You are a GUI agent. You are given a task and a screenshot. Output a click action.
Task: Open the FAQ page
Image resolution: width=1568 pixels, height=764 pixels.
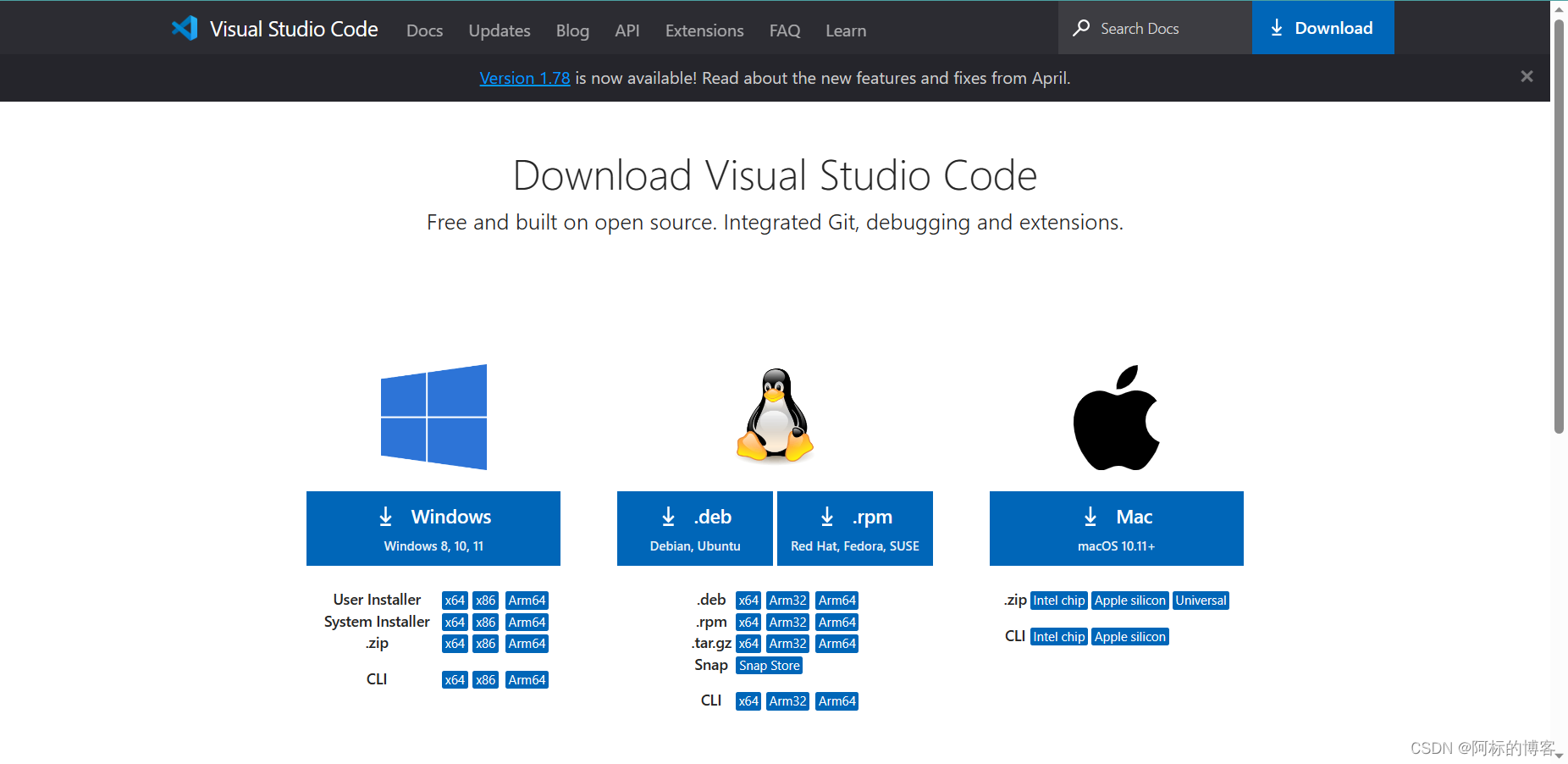[784, 30]
